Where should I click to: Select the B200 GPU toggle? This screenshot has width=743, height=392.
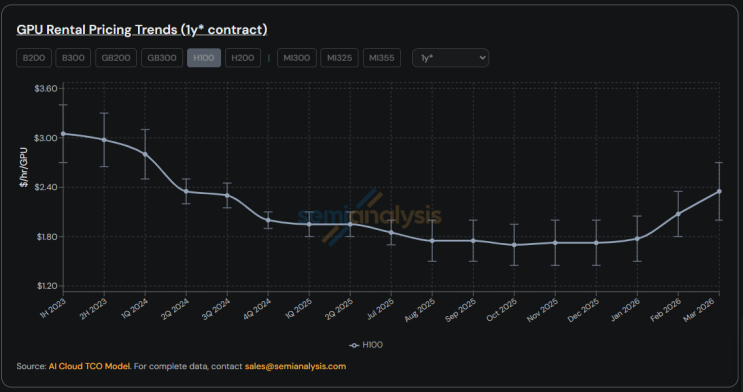(34, 58)
